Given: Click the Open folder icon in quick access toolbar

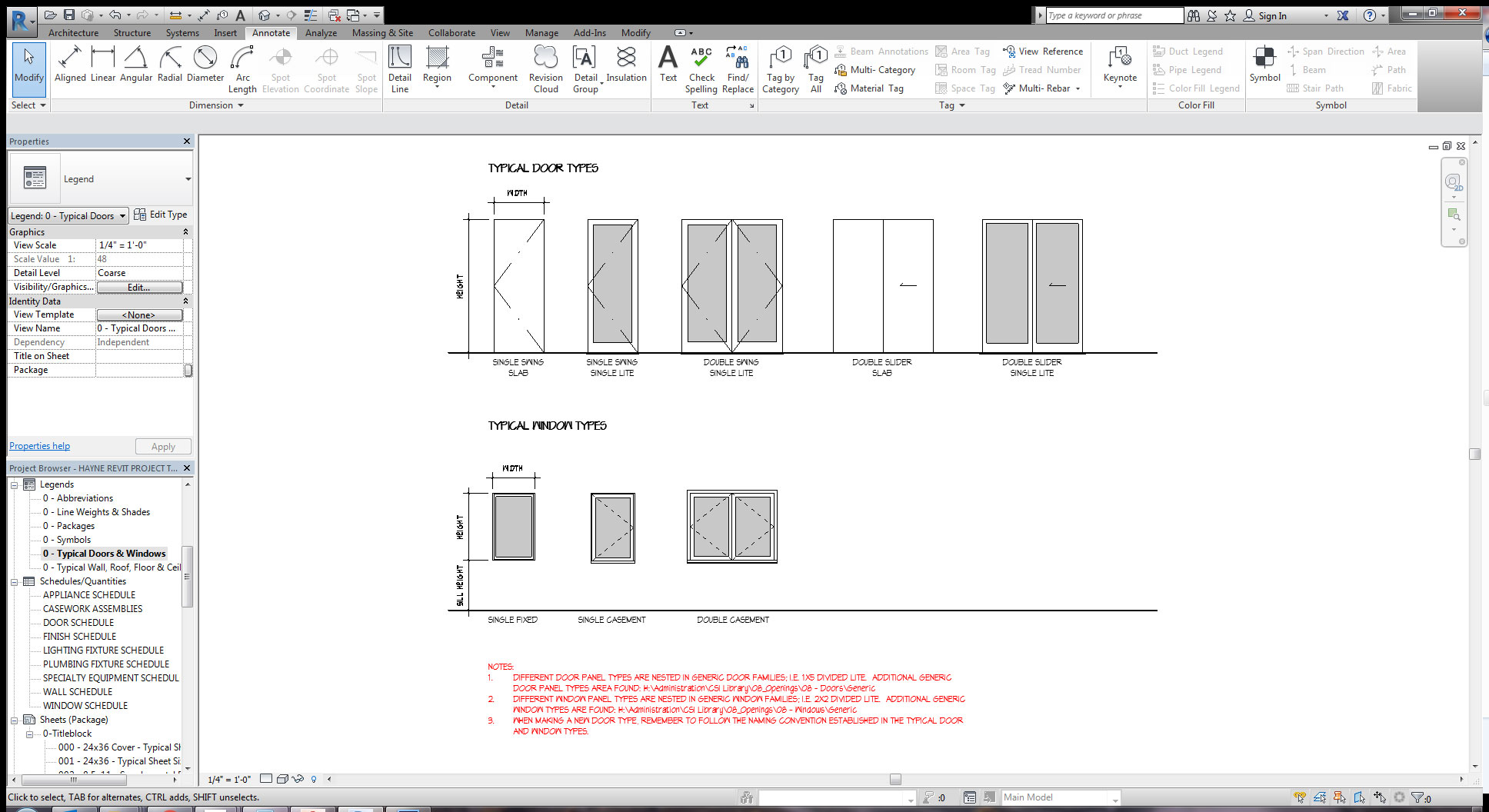Looking at the screenshot, I should point(51,15).
